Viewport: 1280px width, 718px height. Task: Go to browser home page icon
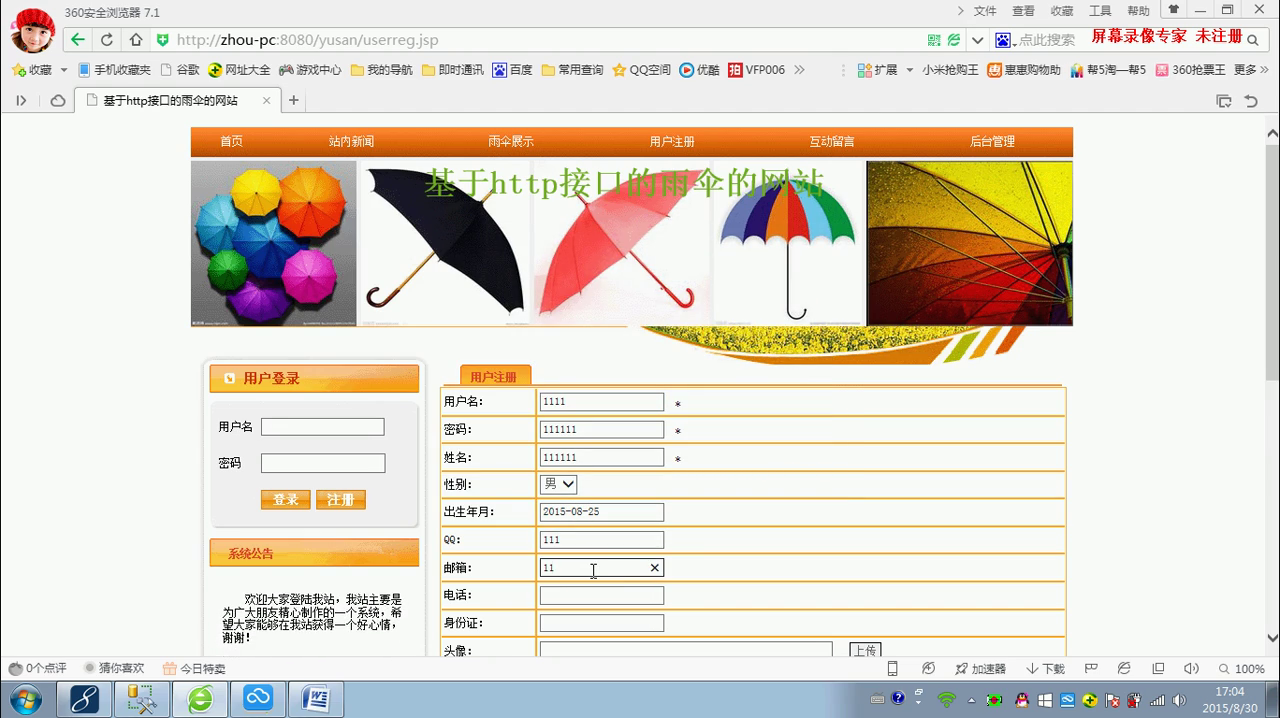click(x=136, y=40)
